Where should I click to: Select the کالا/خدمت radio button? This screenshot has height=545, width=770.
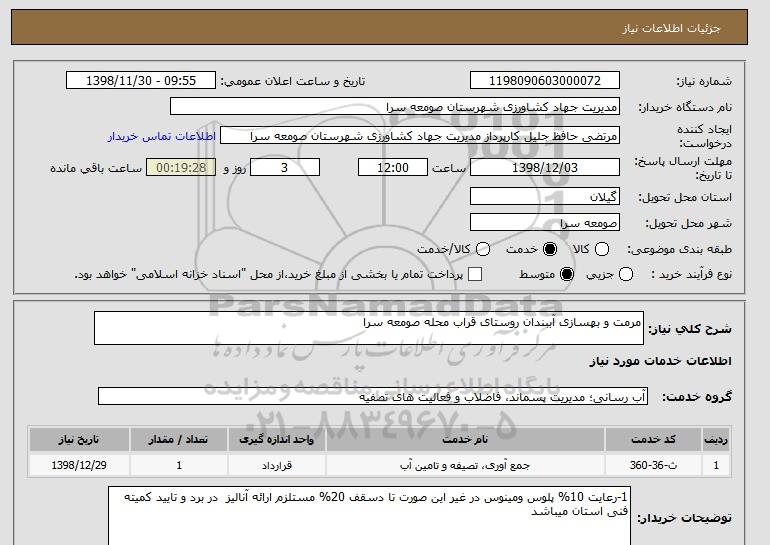[483, 249]
